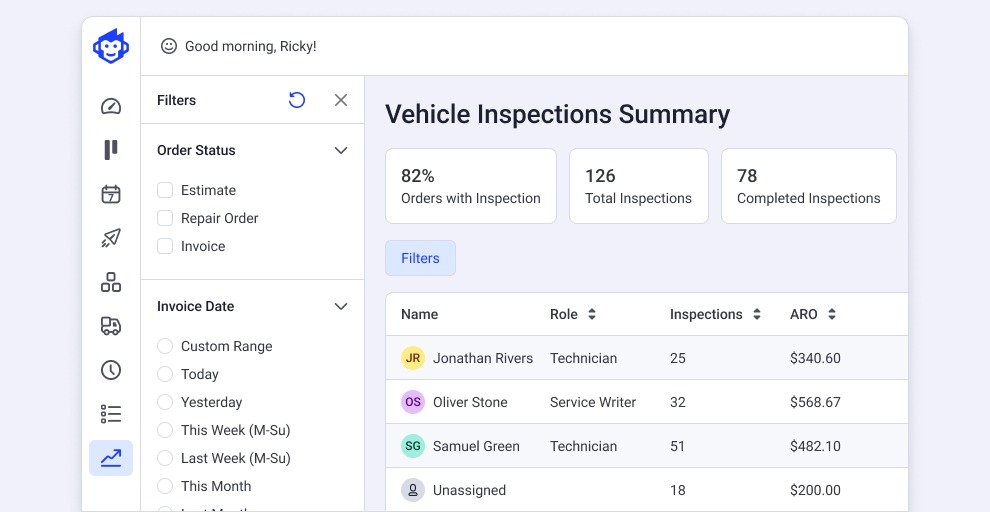
Task: Open the calendar sidebar icon
Action: (x=111, y=194)
